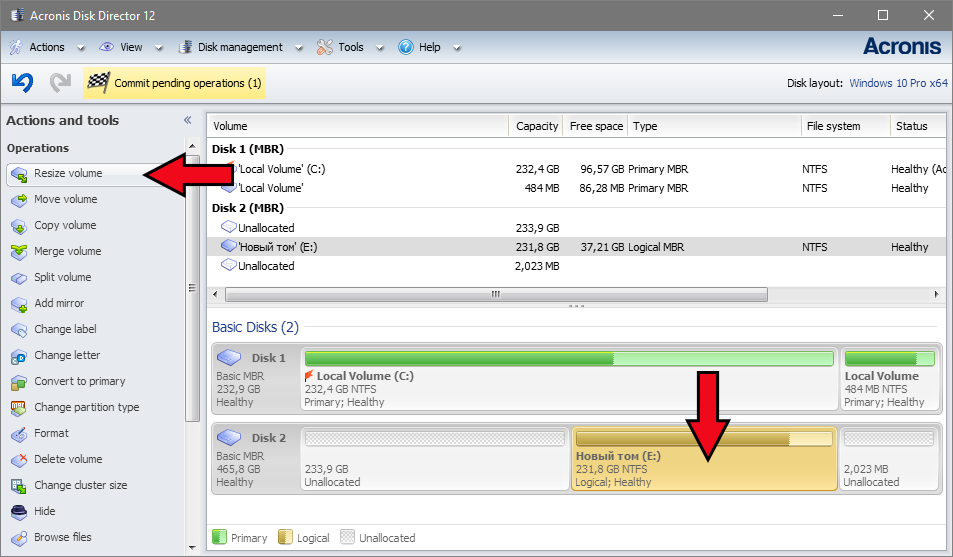Select Resize volume operation
This screenshot has height=557, width=953.
pos(68,174)
